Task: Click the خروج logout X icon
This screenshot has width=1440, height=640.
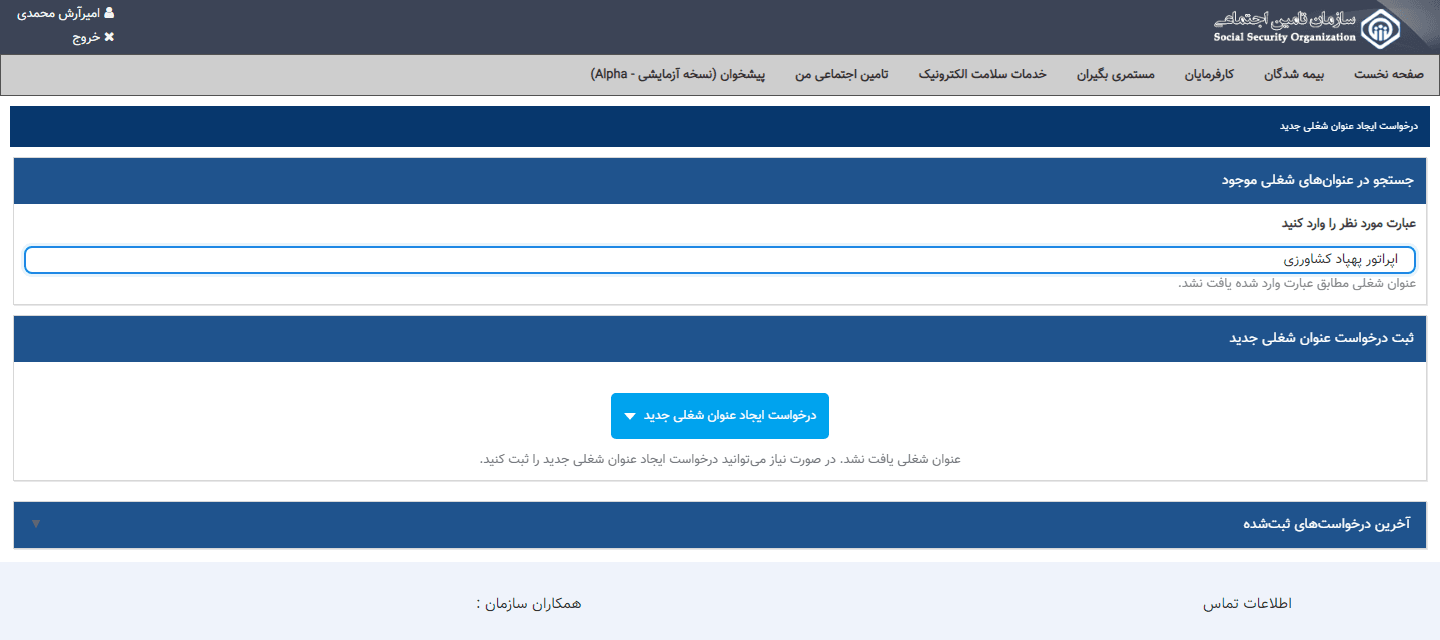Action: (109, 37)
